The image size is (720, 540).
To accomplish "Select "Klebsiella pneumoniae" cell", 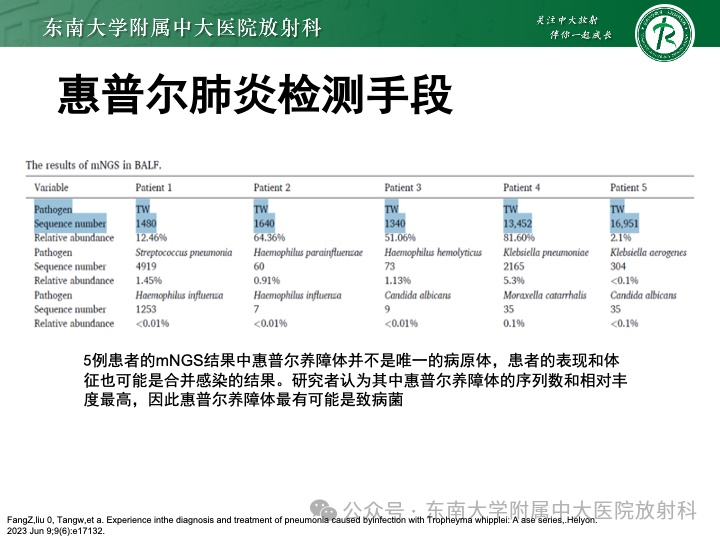I will tap(546, 253).
